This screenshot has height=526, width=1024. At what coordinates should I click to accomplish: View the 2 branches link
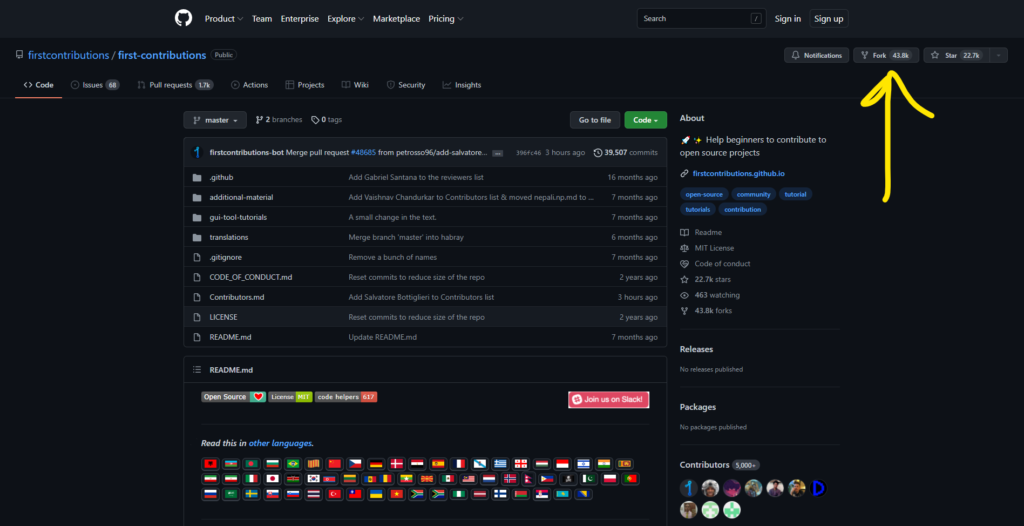tap(279, 120)
